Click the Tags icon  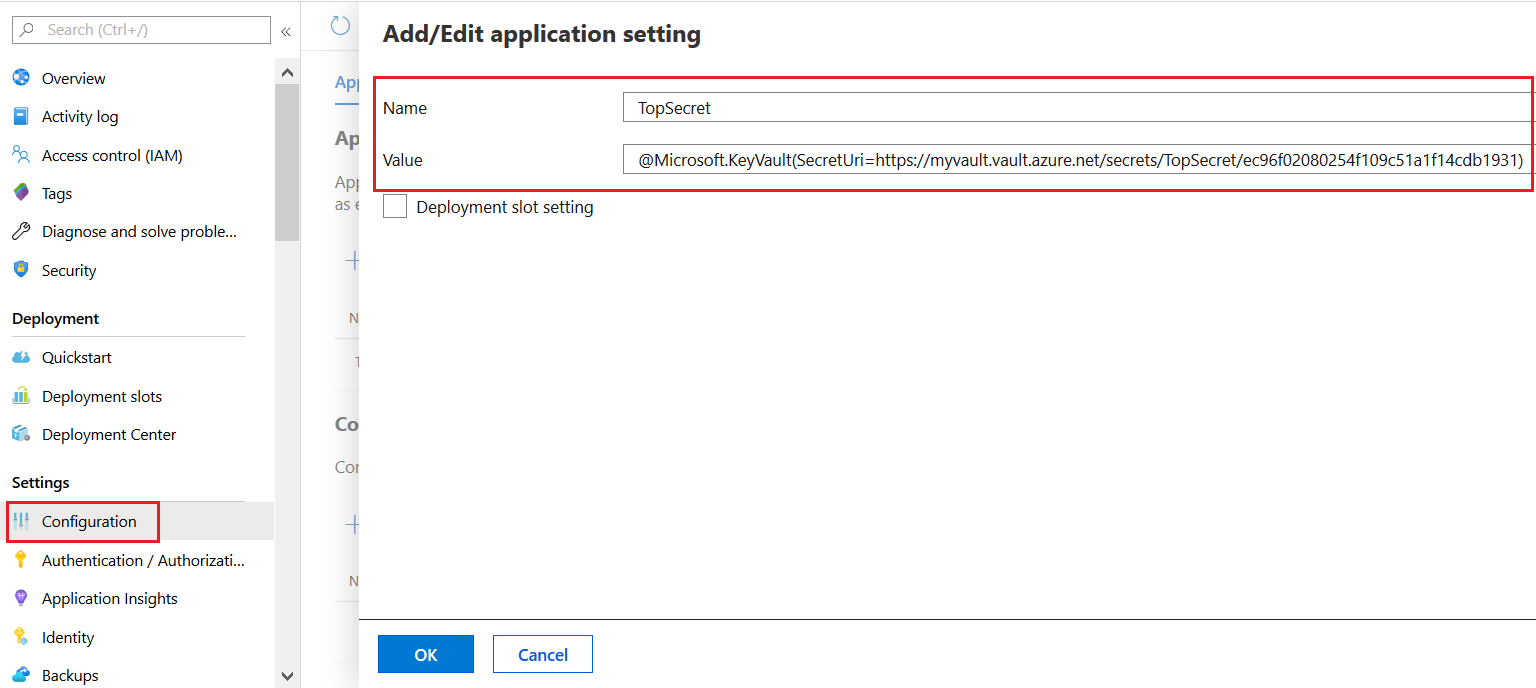click(x=21, y=193)
